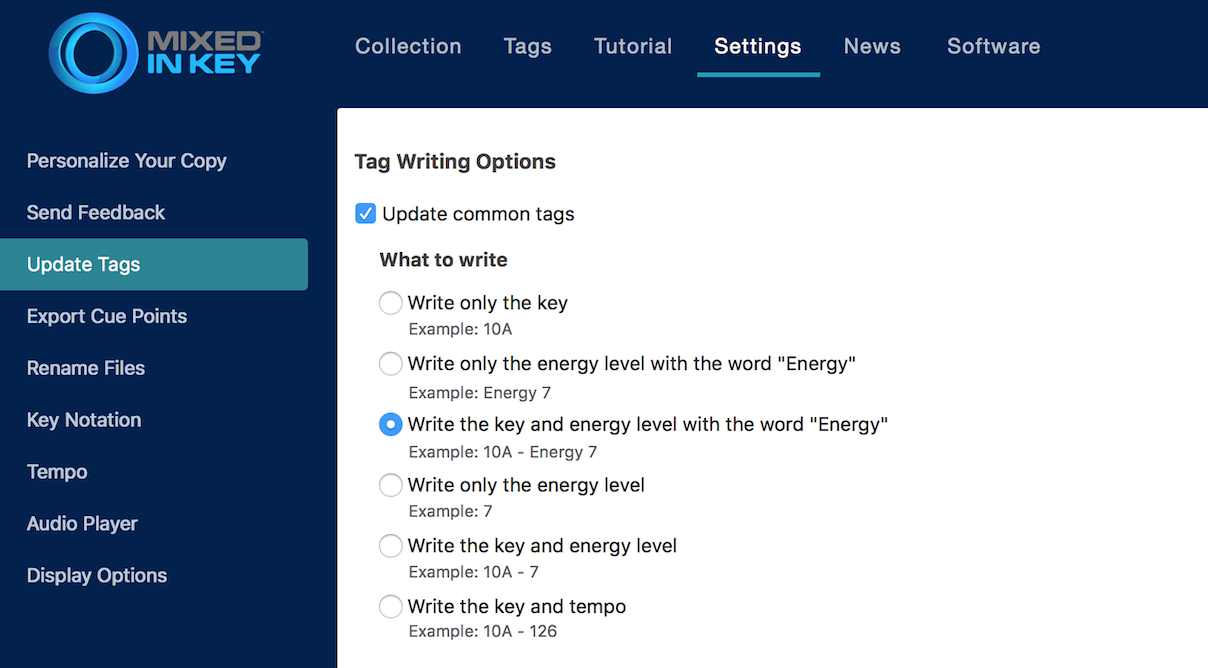Pick the 'Write only the energy level' radio
Image resolution: width=1208 pixels, height=668 pixels.
pyautogui.click(x=391, y=486)
